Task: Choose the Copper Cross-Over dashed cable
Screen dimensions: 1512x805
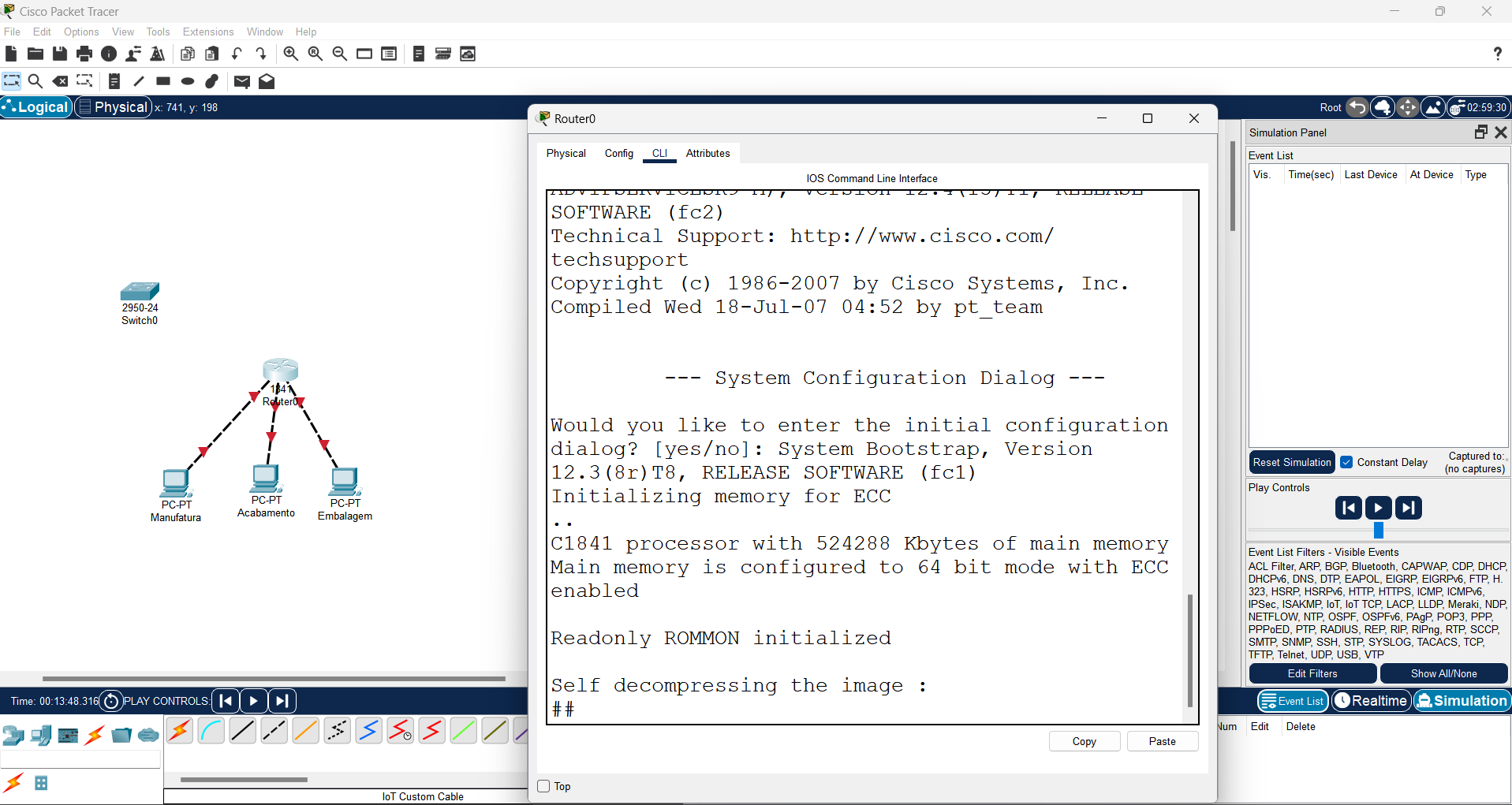Action: click(x=274, y=731)
